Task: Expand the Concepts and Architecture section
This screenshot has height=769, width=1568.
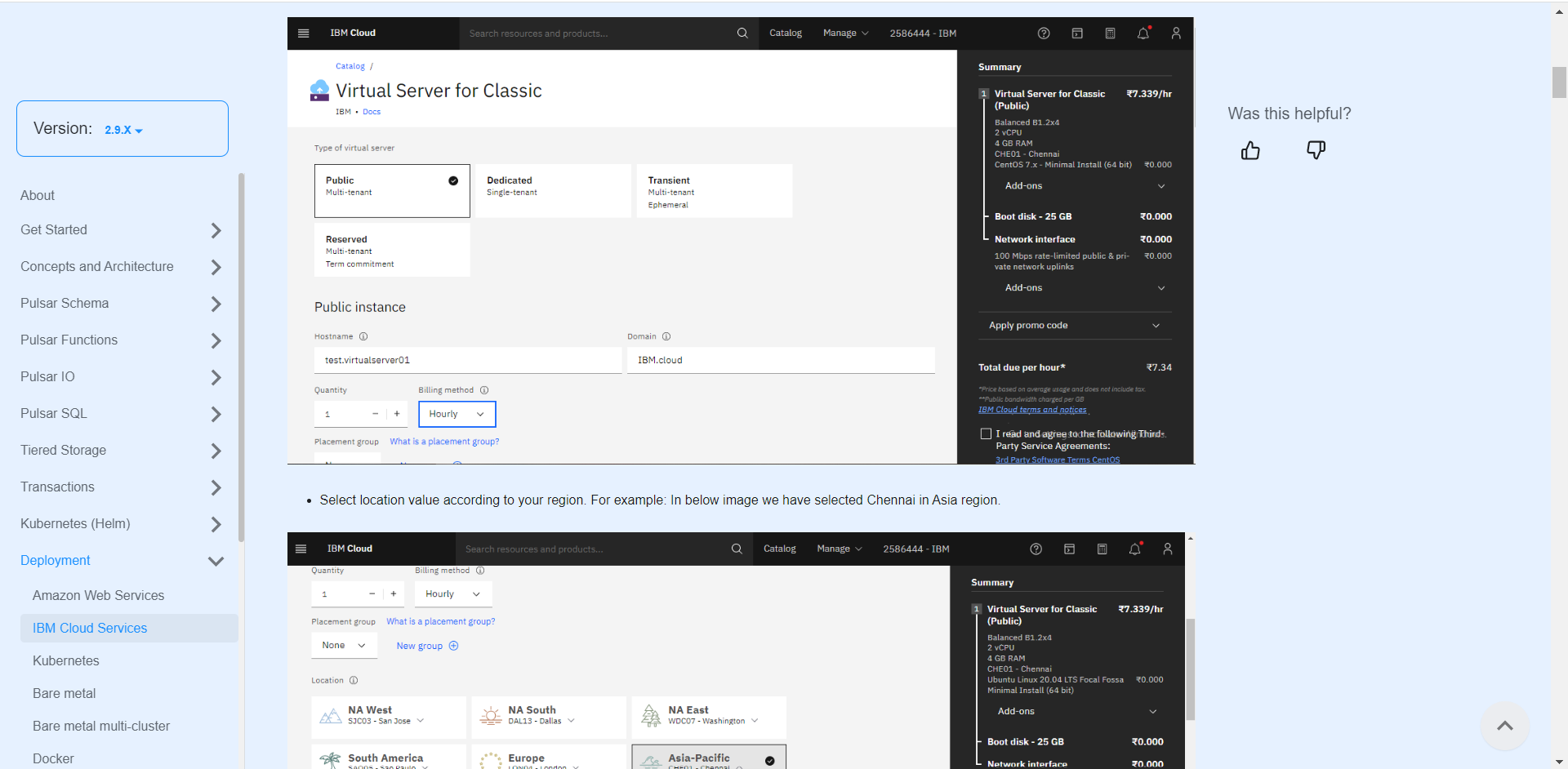Action: pos(216,267)
